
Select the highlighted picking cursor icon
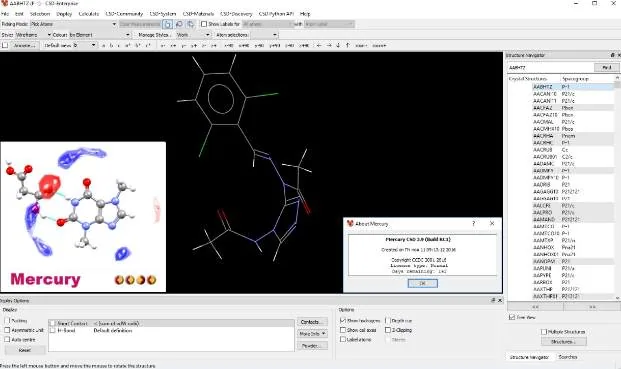point(168,25)
